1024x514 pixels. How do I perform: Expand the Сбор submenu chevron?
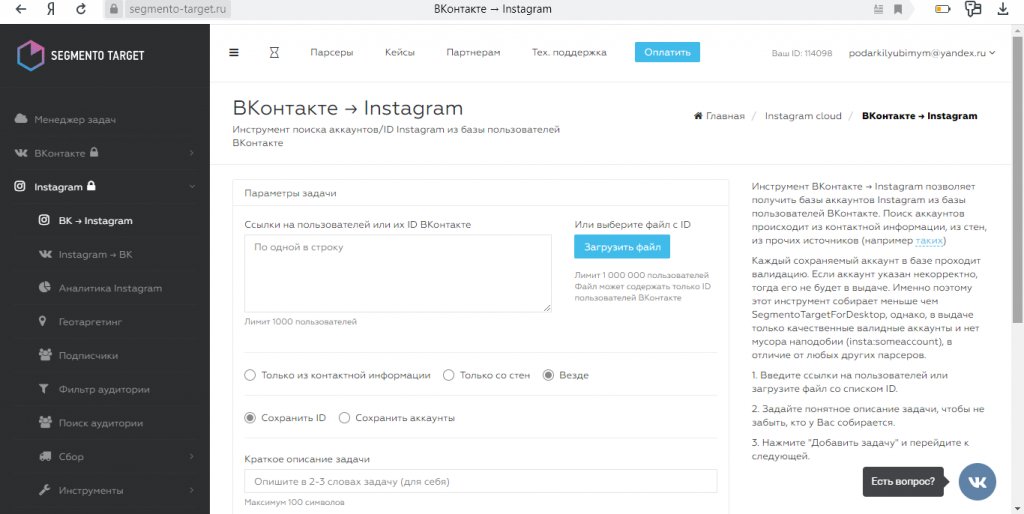191,456
